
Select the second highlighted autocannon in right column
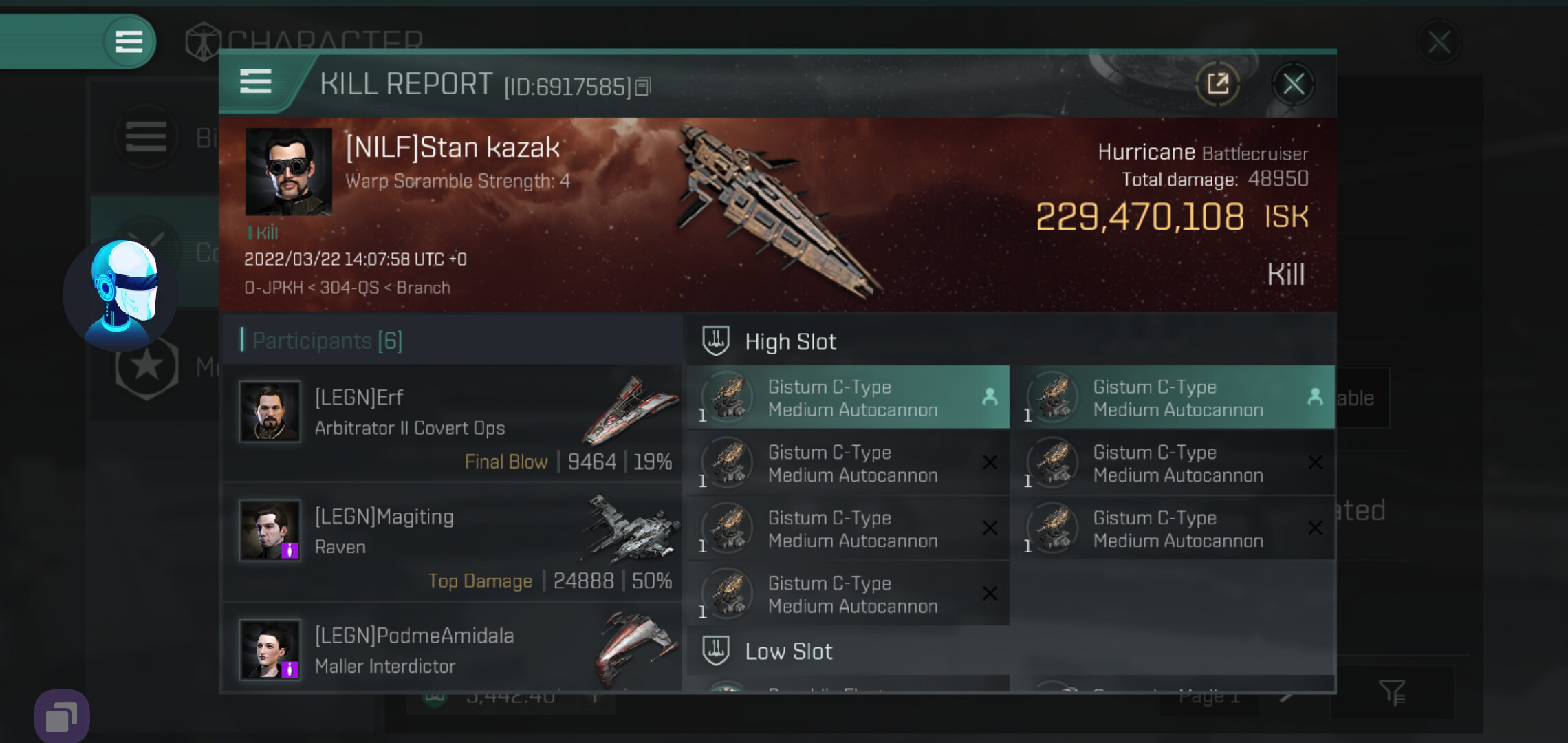click(x=1177, y=398)
